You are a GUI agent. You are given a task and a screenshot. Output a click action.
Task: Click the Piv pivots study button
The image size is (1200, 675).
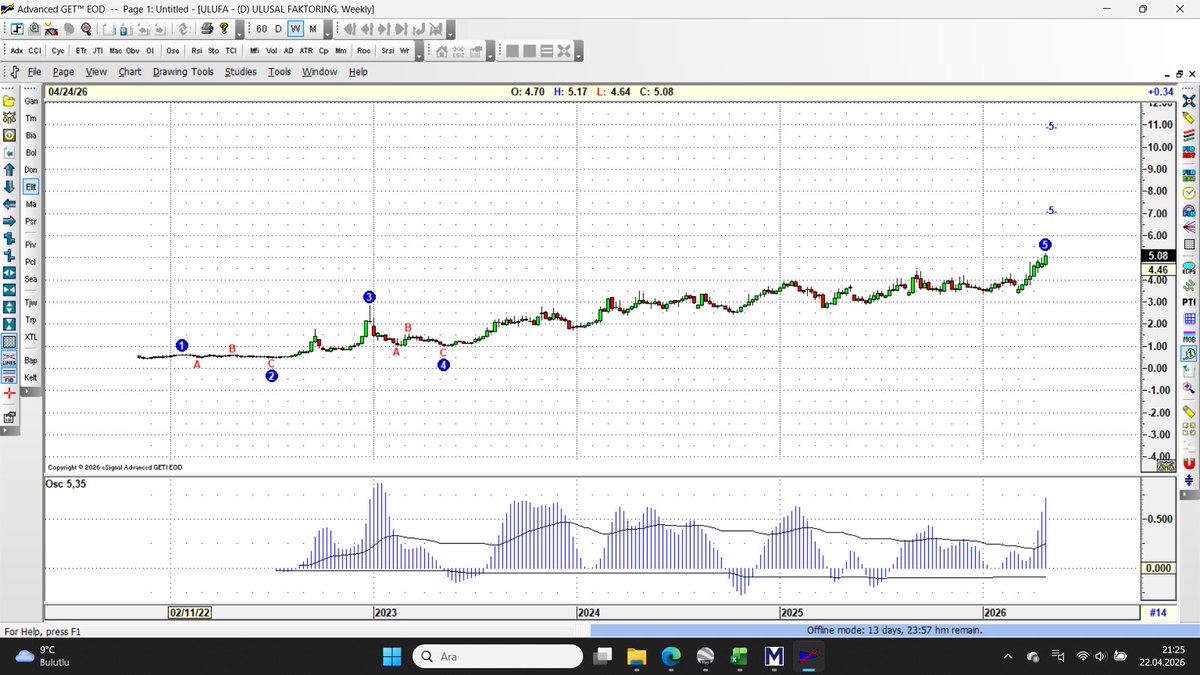31,244
